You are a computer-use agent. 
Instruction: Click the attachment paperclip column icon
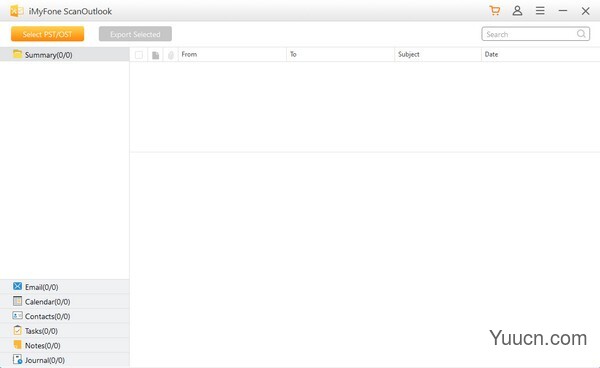pyautogui.click(x=171, y=55)
